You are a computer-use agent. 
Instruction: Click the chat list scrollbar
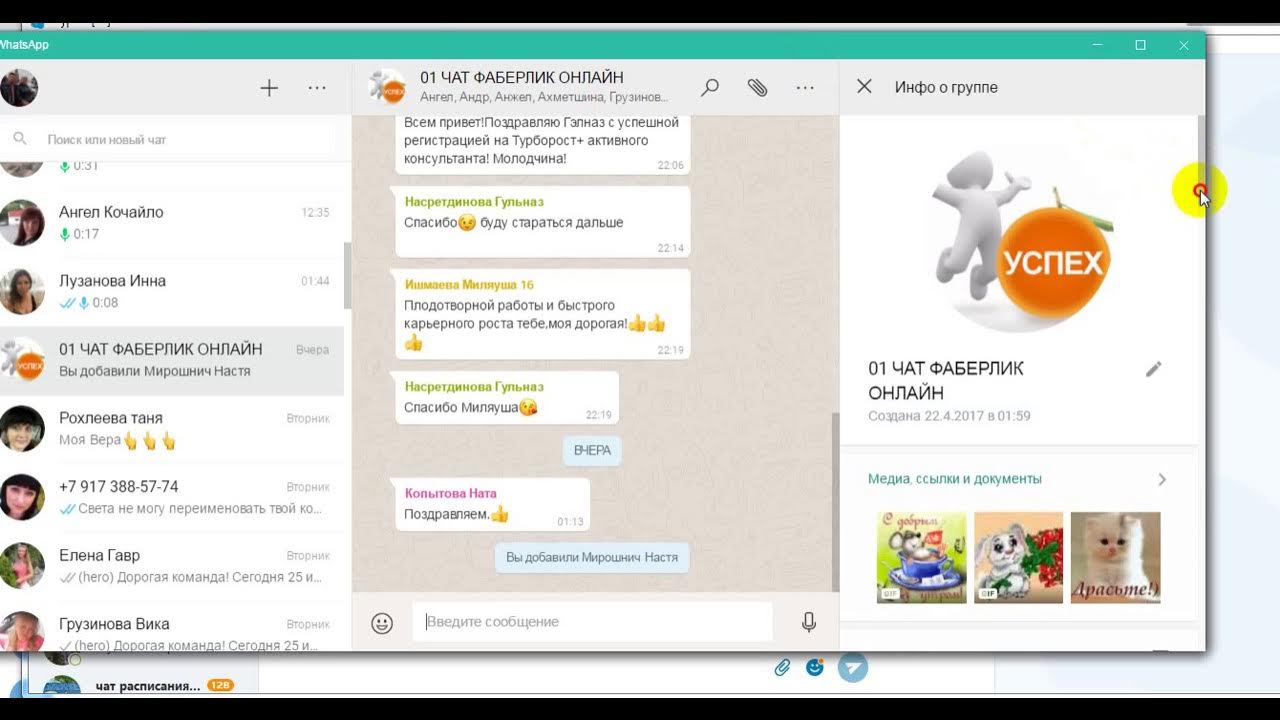pos(347,275)
